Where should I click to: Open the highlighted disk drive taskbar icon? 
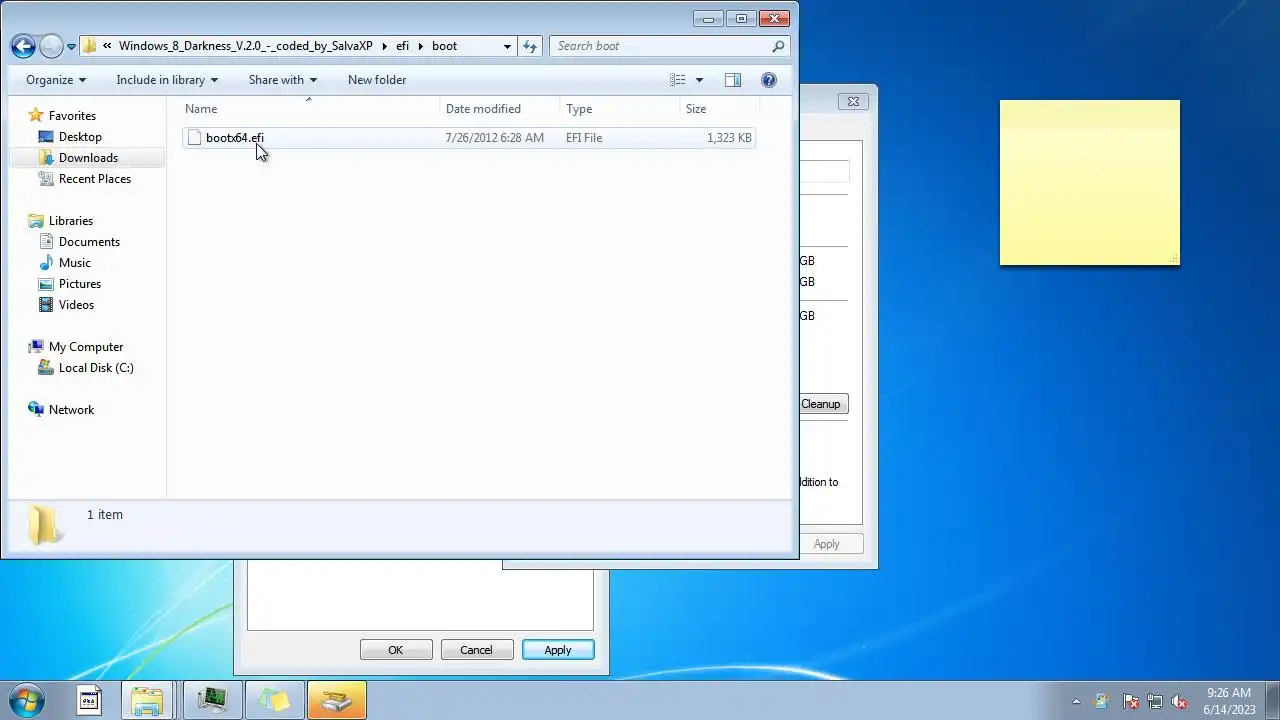pyautogui.click(x=337, y=701)
